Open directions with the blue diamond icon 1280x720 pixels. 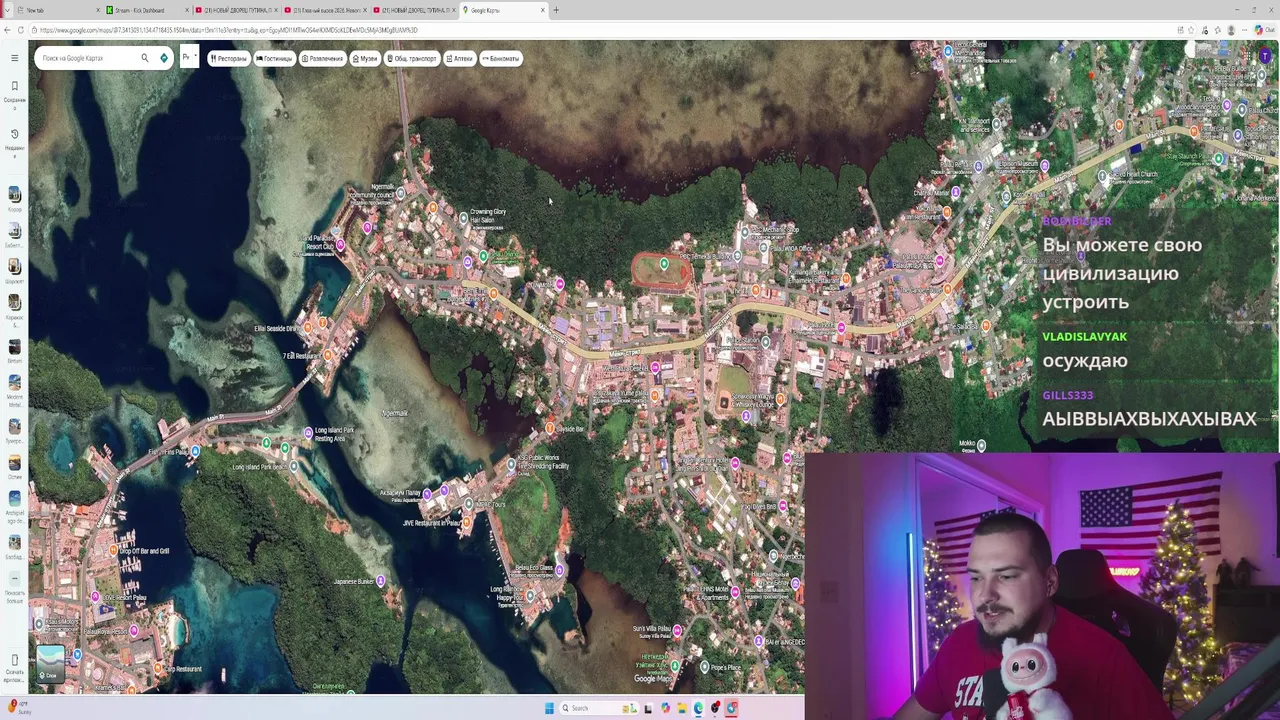(164, 58)
